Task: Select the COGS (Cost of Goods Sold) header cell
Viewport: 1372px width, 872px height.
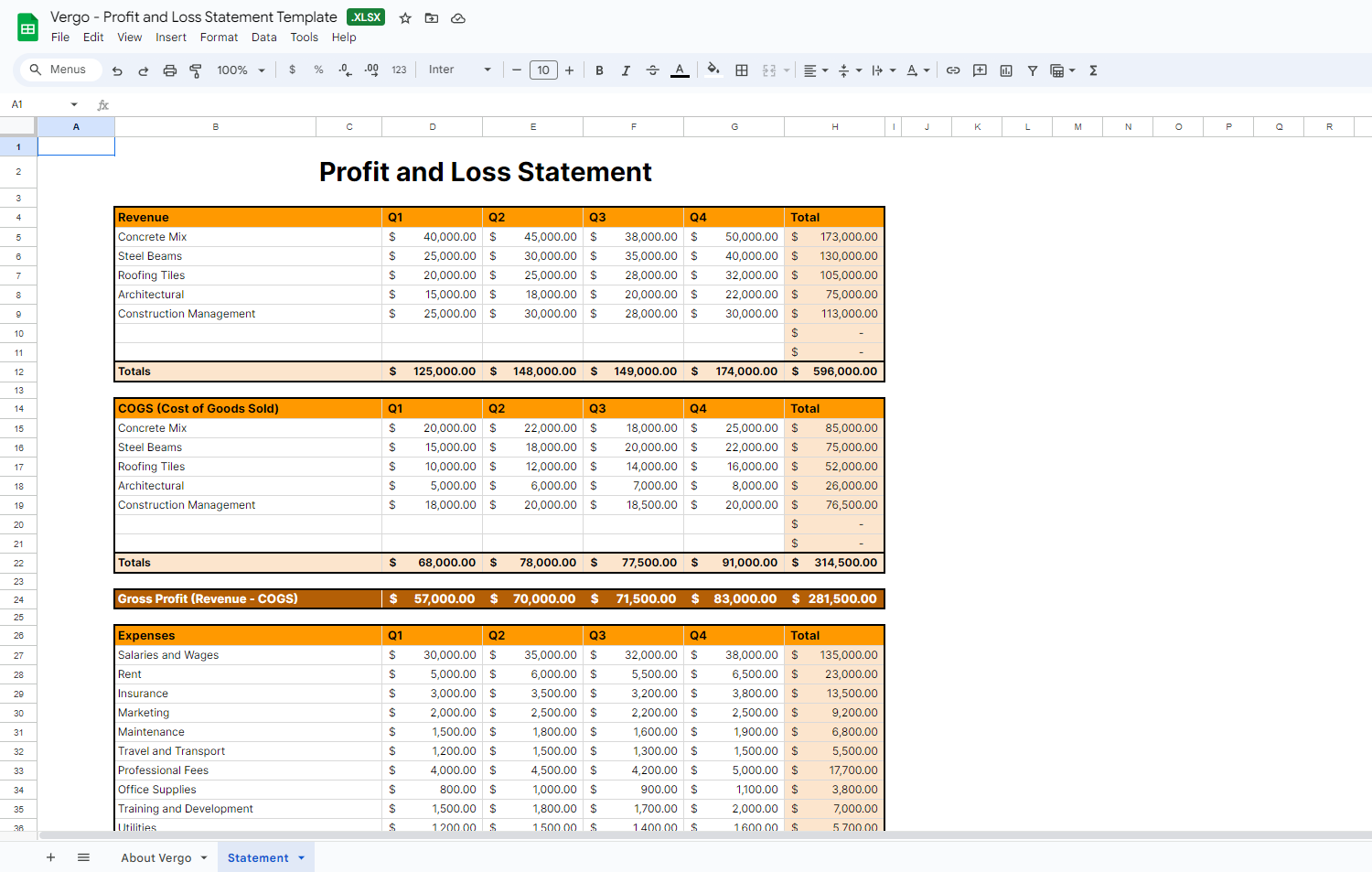Action: tap(248, 409)
